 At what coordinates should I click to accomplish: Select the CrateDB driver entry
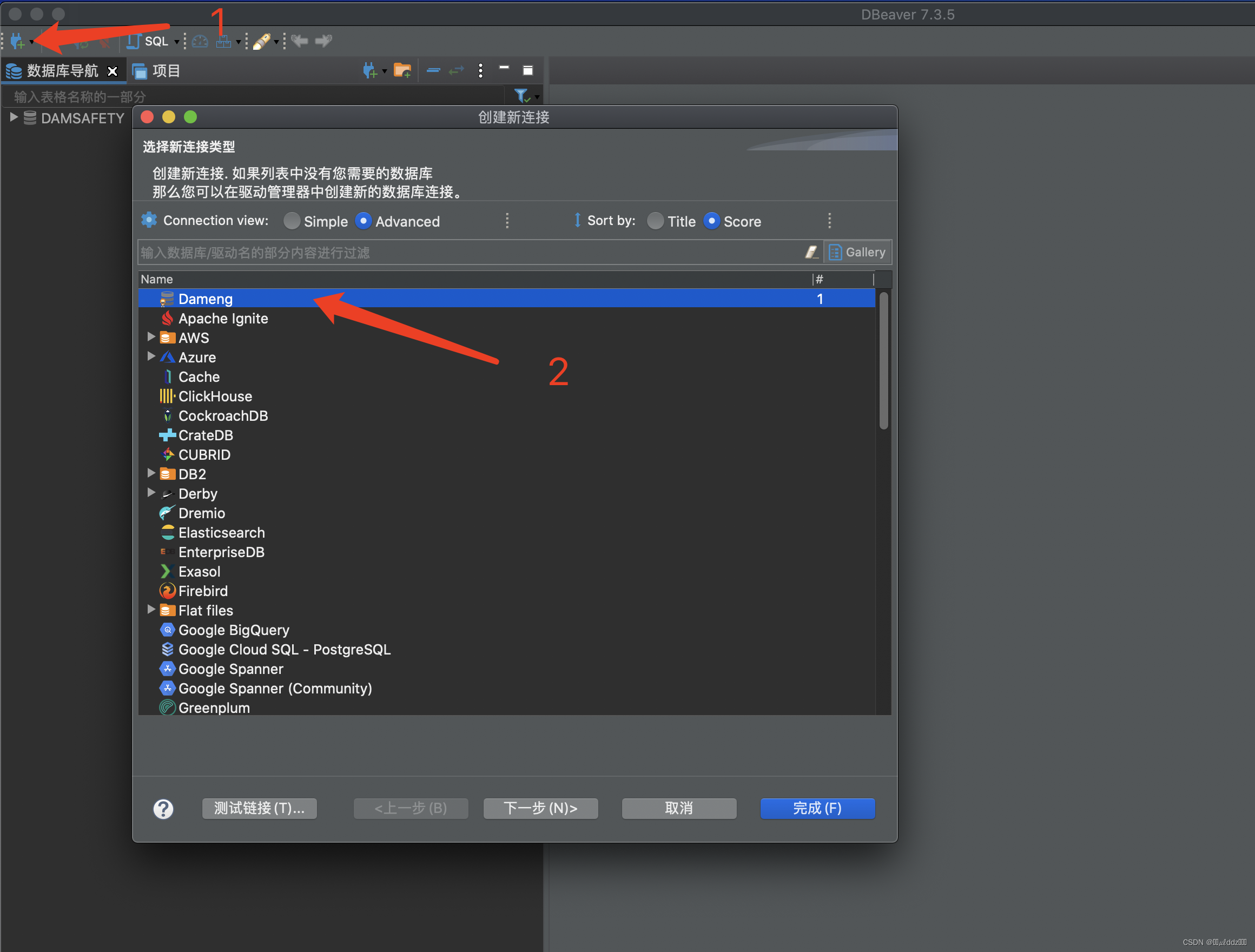point(506,435)
